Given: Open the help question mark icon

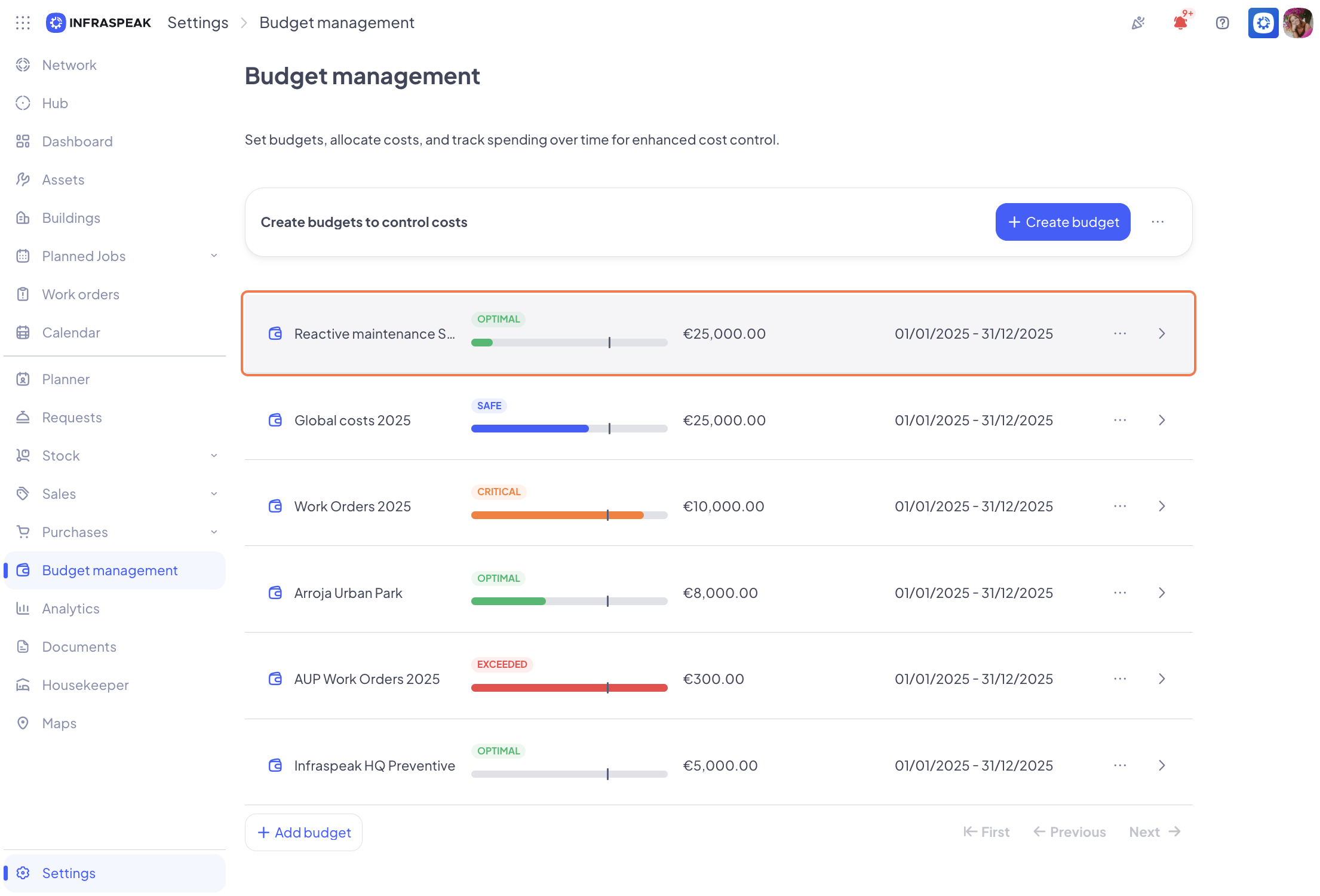Looking at the screenshot, I should (x=1222, y=23).
